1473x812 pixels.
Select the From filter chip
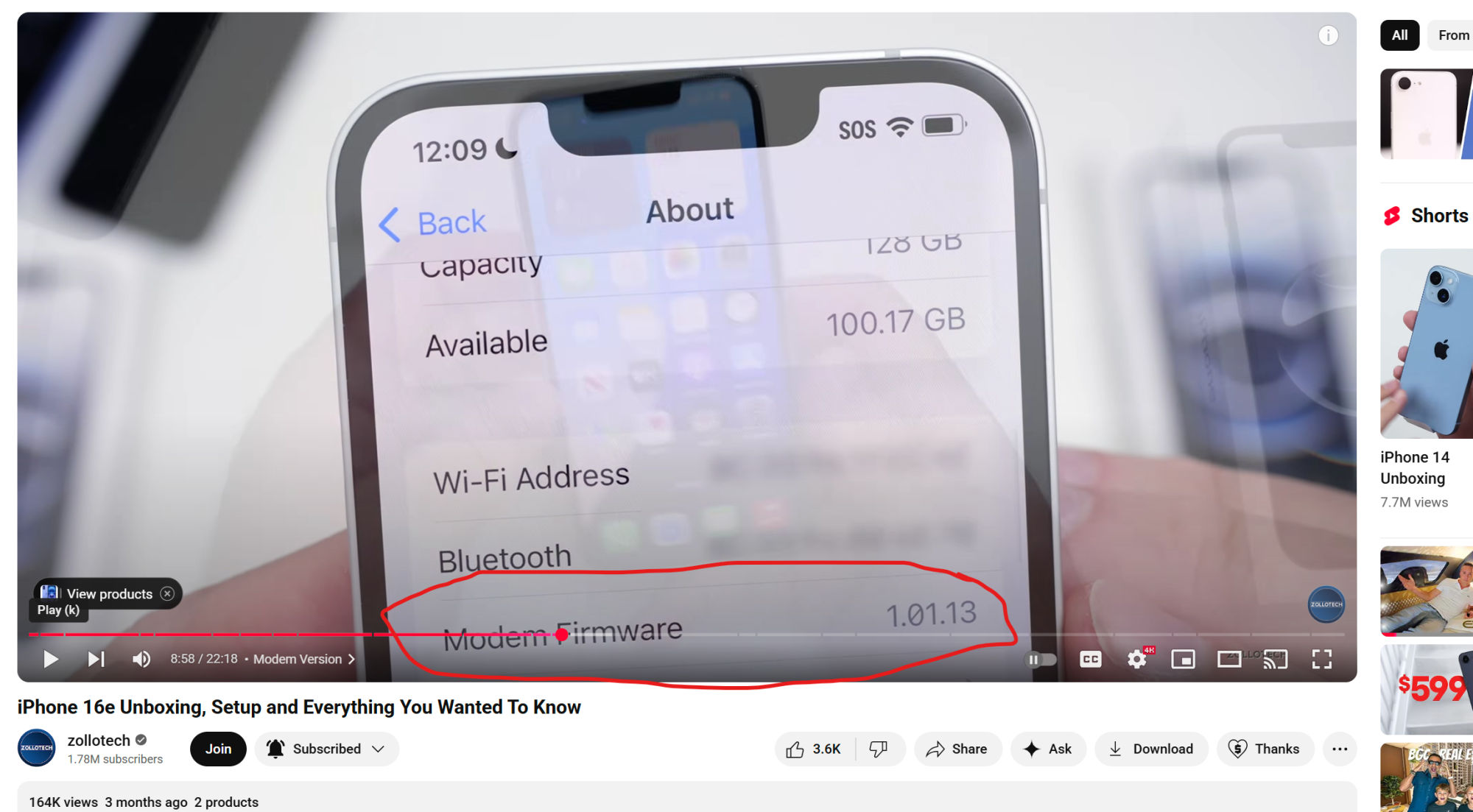pyautogui.click(x=1451, y=35)
